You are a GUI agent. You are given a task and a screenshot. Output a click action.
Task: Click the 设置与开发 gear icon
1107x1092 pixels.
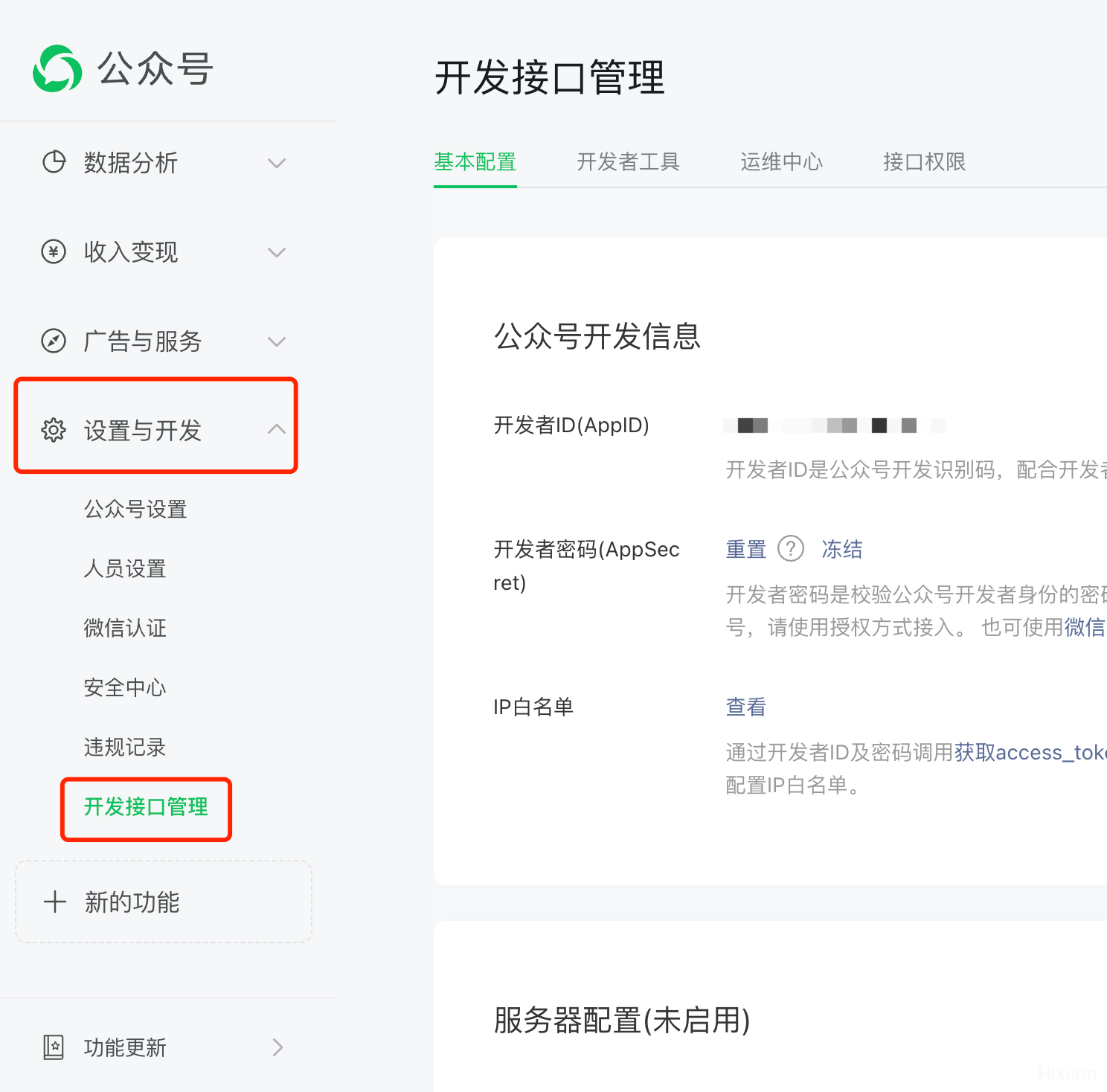pyautogui.click(x=54, y=430)
